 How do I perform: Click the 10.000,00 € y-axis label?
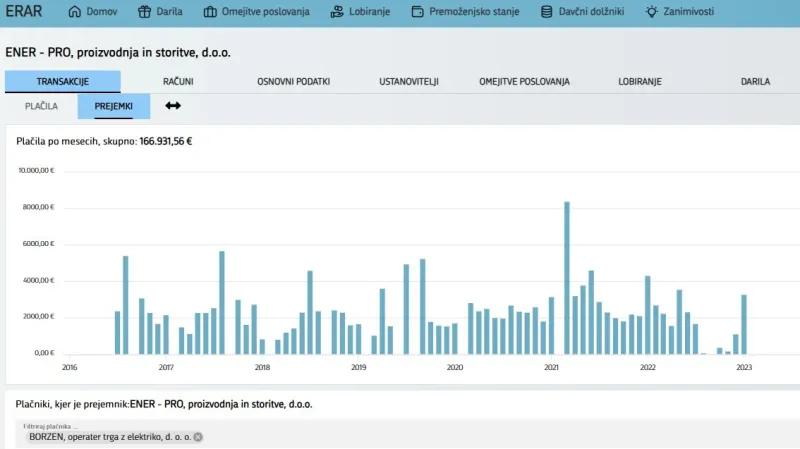pos(36,170)
